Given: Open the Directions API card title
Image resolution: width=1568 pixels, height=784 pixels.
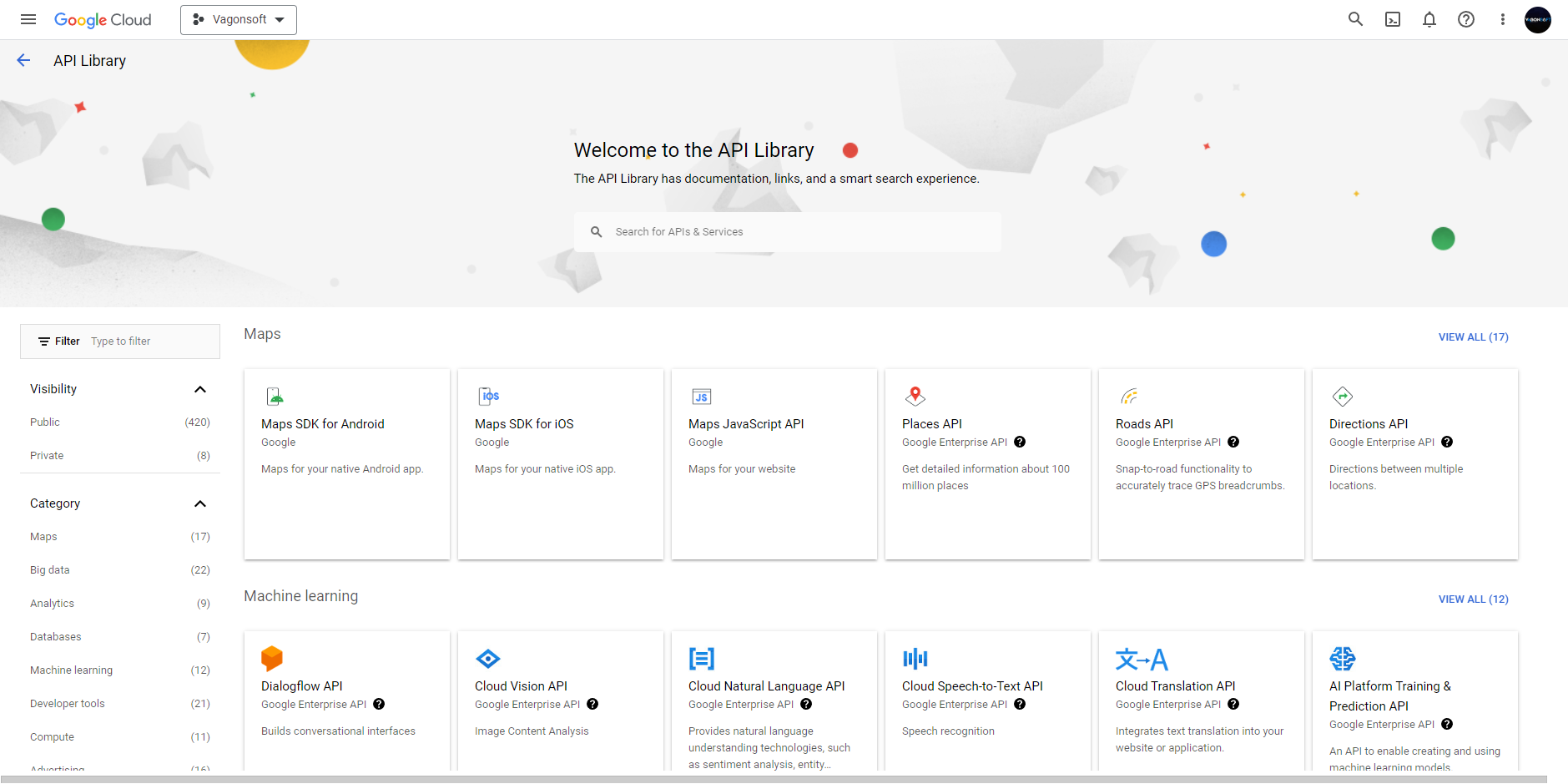Looking at the screenshot, I should tap(1369, 424).
